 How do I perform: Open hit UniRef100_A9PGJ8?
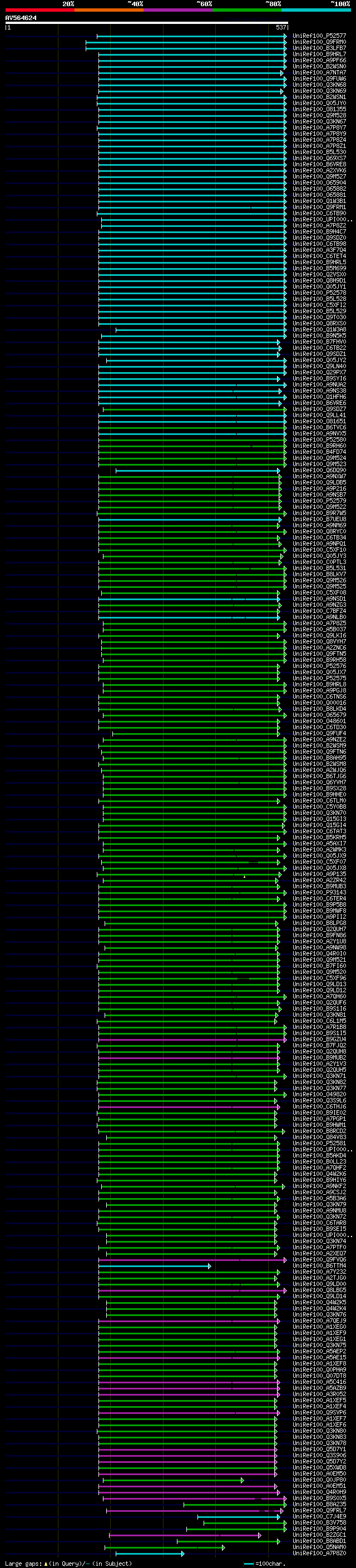click(319, 690)
